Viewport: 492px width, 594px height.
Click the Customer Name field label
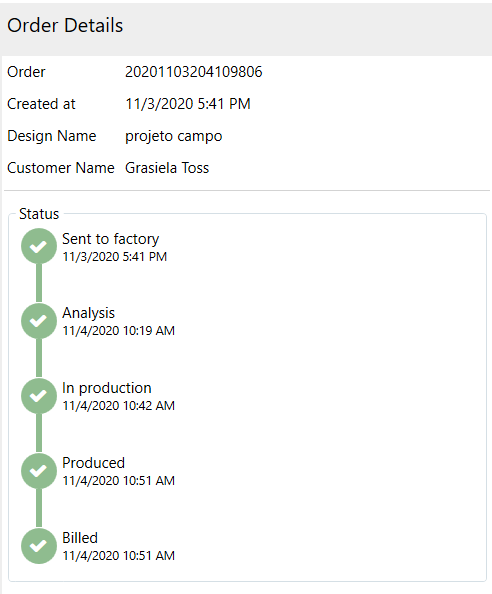61,168
